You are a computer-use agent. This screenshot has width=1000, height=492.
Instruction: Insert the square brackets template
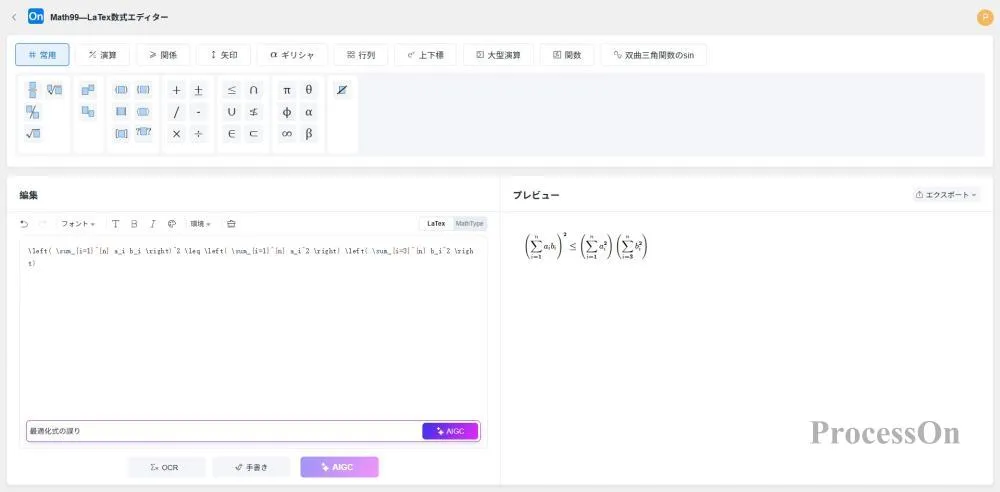(x=121, y=134)
